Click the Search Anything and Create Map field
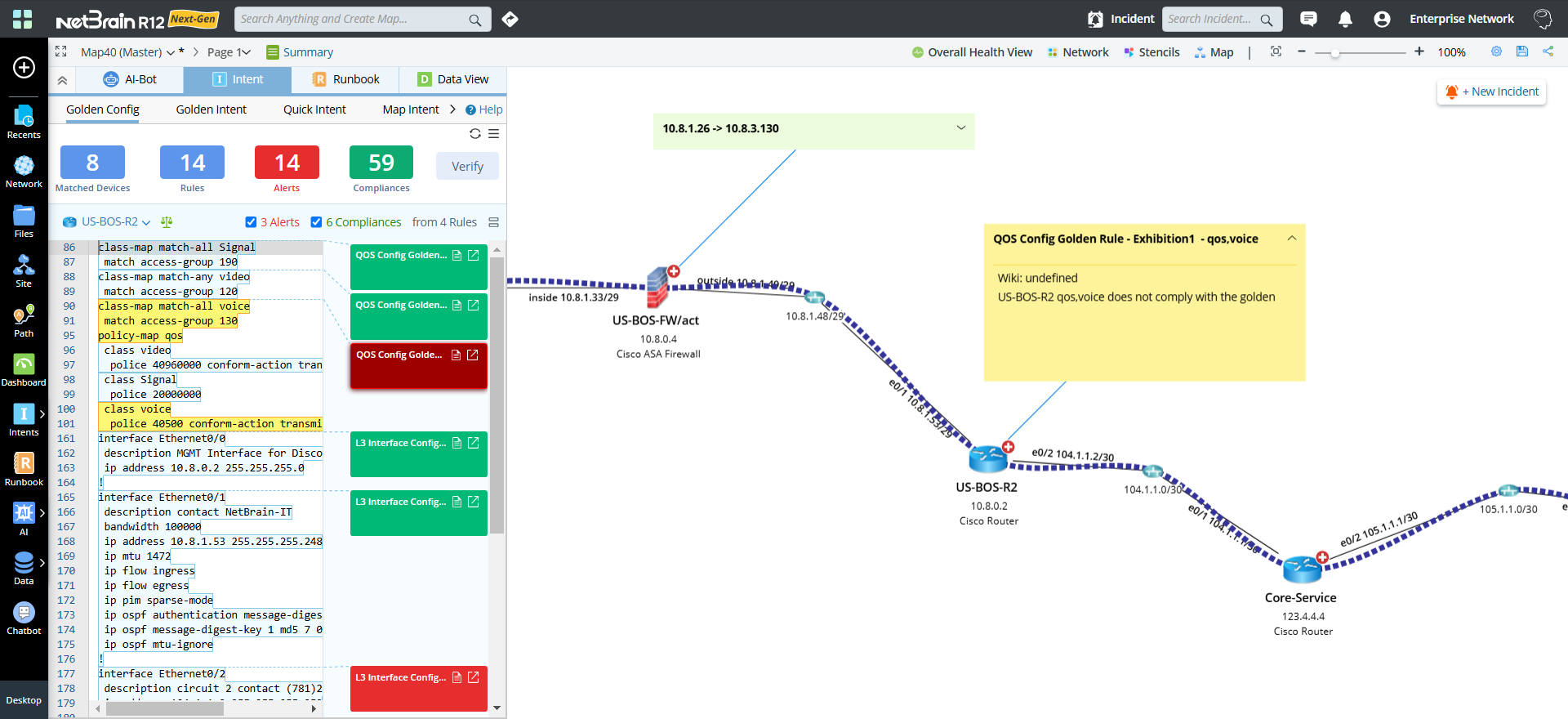 click(x=363, y=19)
